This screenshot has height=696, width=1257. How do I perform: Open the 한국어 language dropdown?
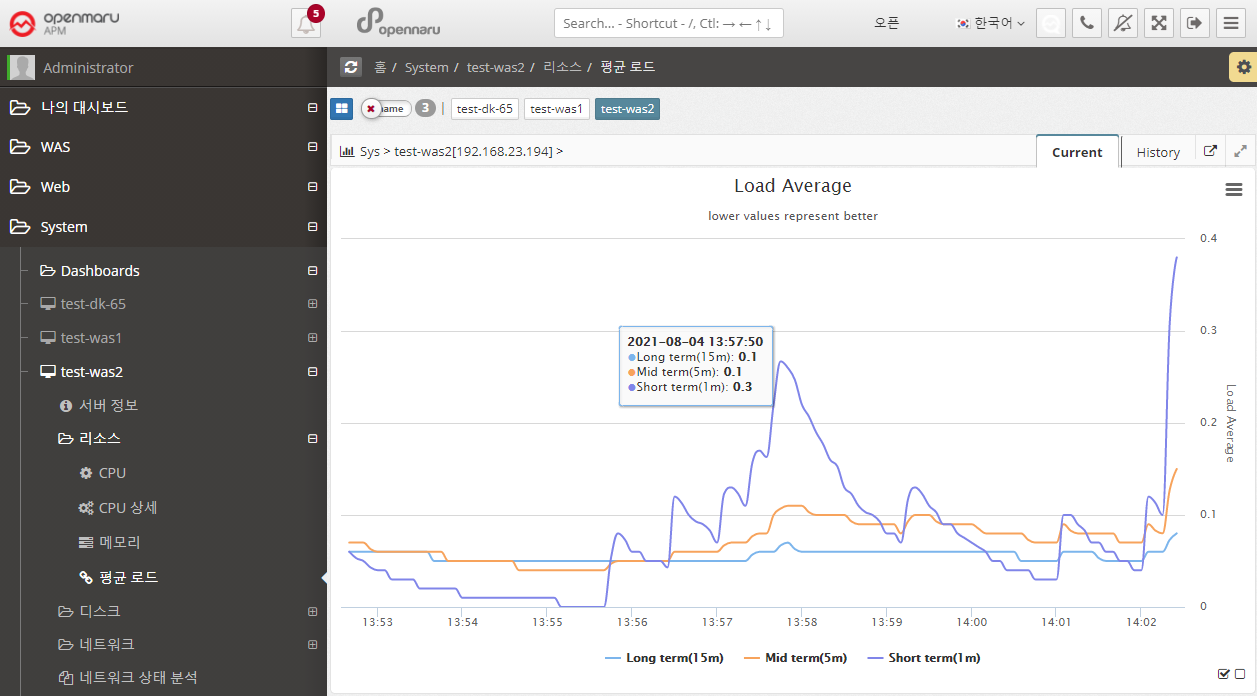(991, 23)
